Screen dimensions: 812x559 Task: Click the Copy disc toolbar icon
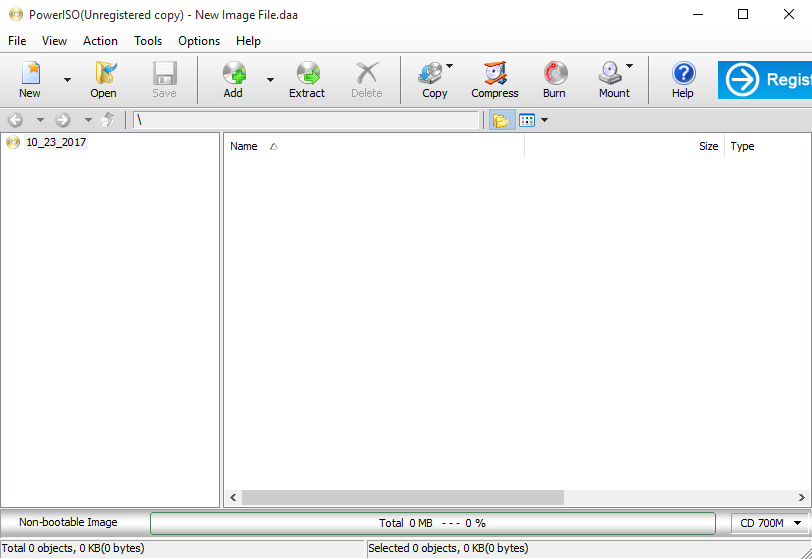[x=431, y=74]
